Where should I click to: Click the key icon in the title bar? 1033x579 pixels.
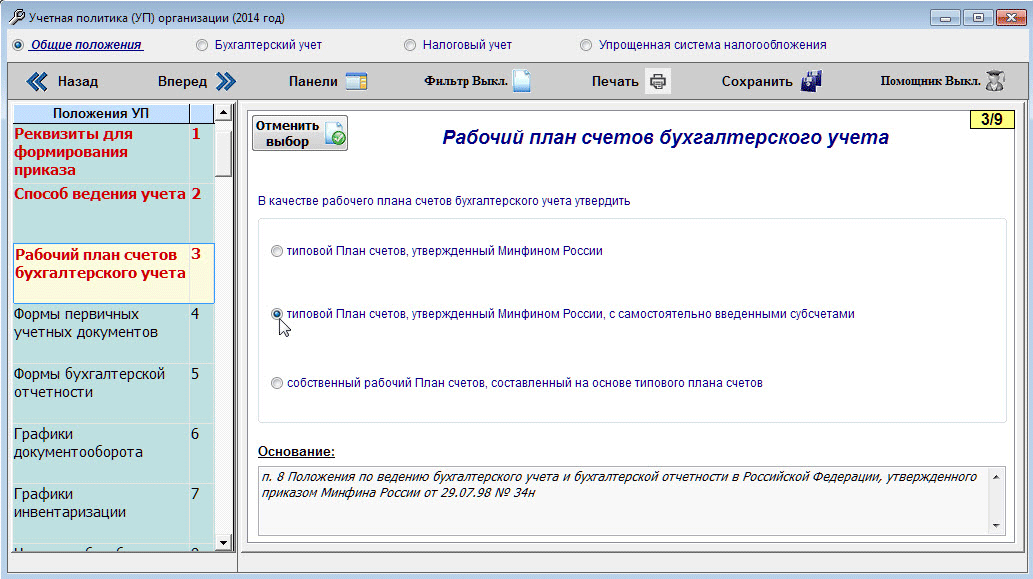[17, 17]
